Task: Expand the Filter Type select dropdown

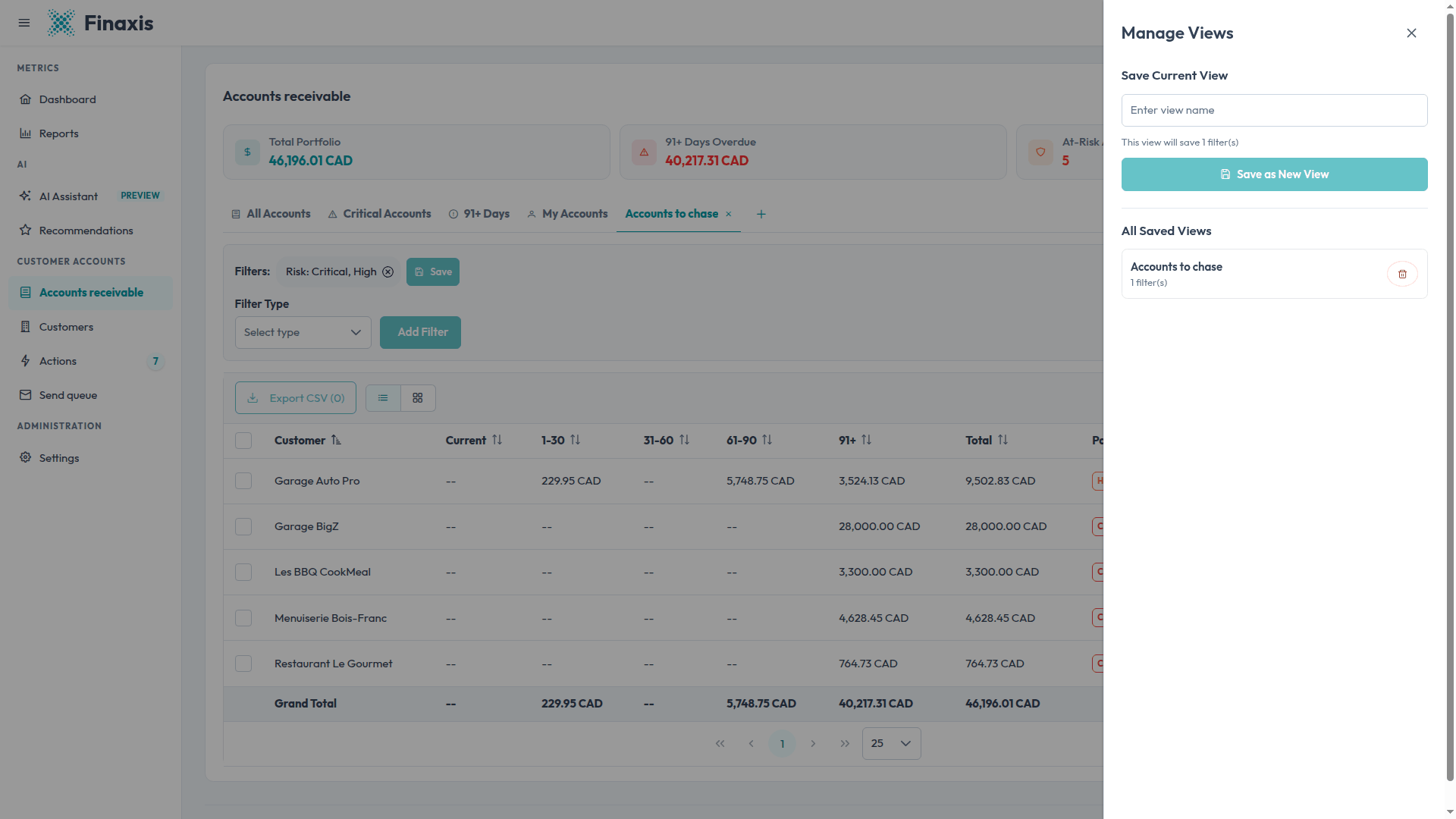Action: pos(303,333)
